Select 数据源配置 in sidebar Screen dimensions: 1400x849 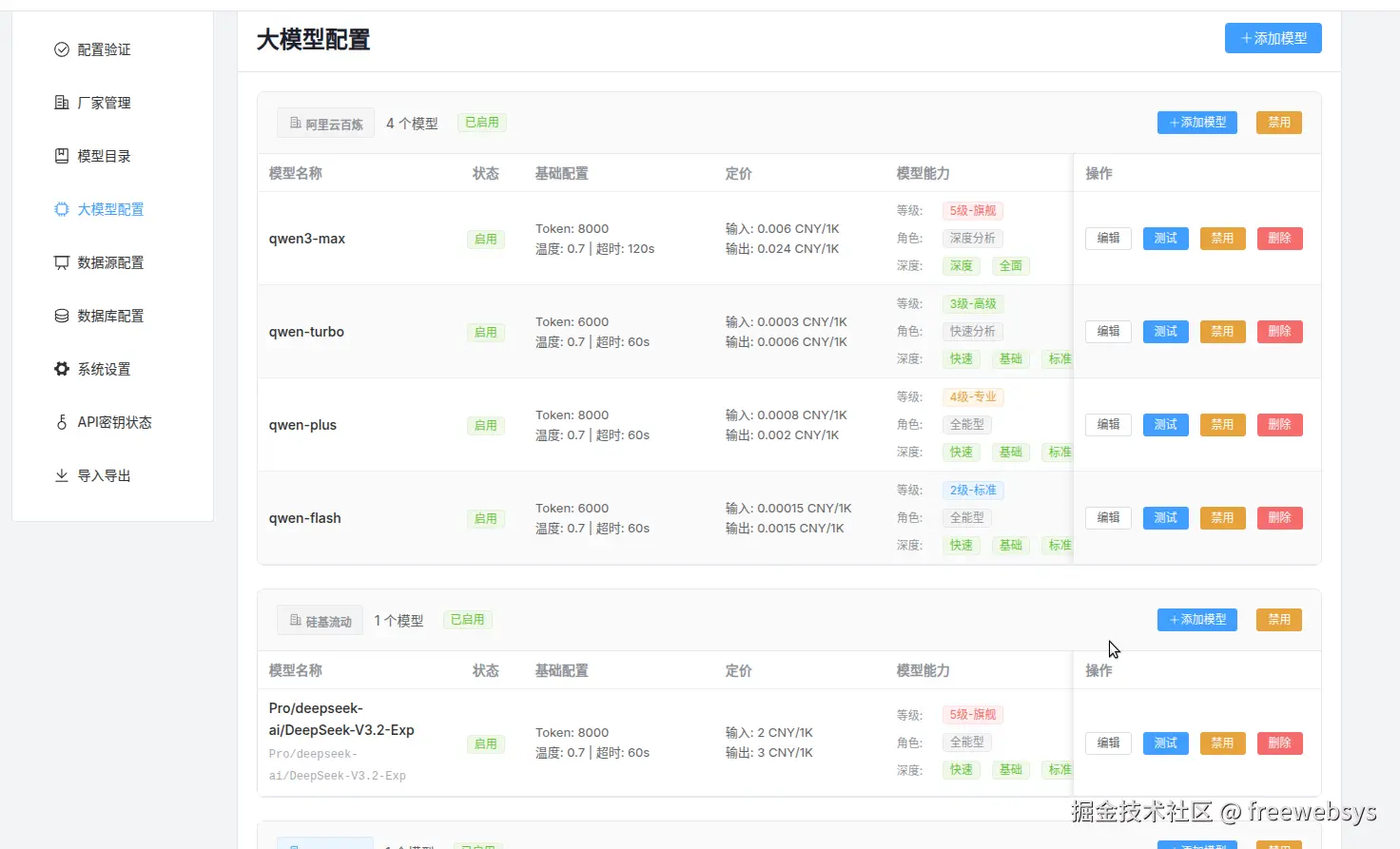112,262
